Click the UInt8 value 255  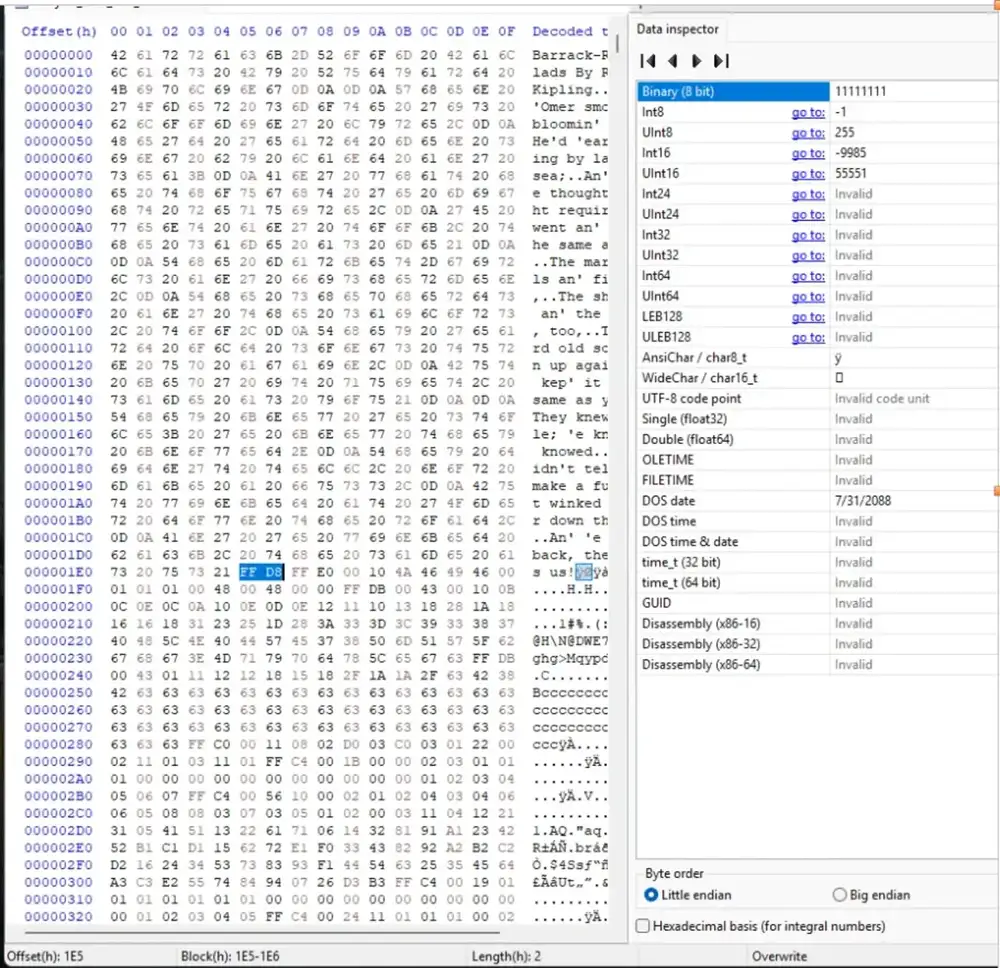click(844, 133)
